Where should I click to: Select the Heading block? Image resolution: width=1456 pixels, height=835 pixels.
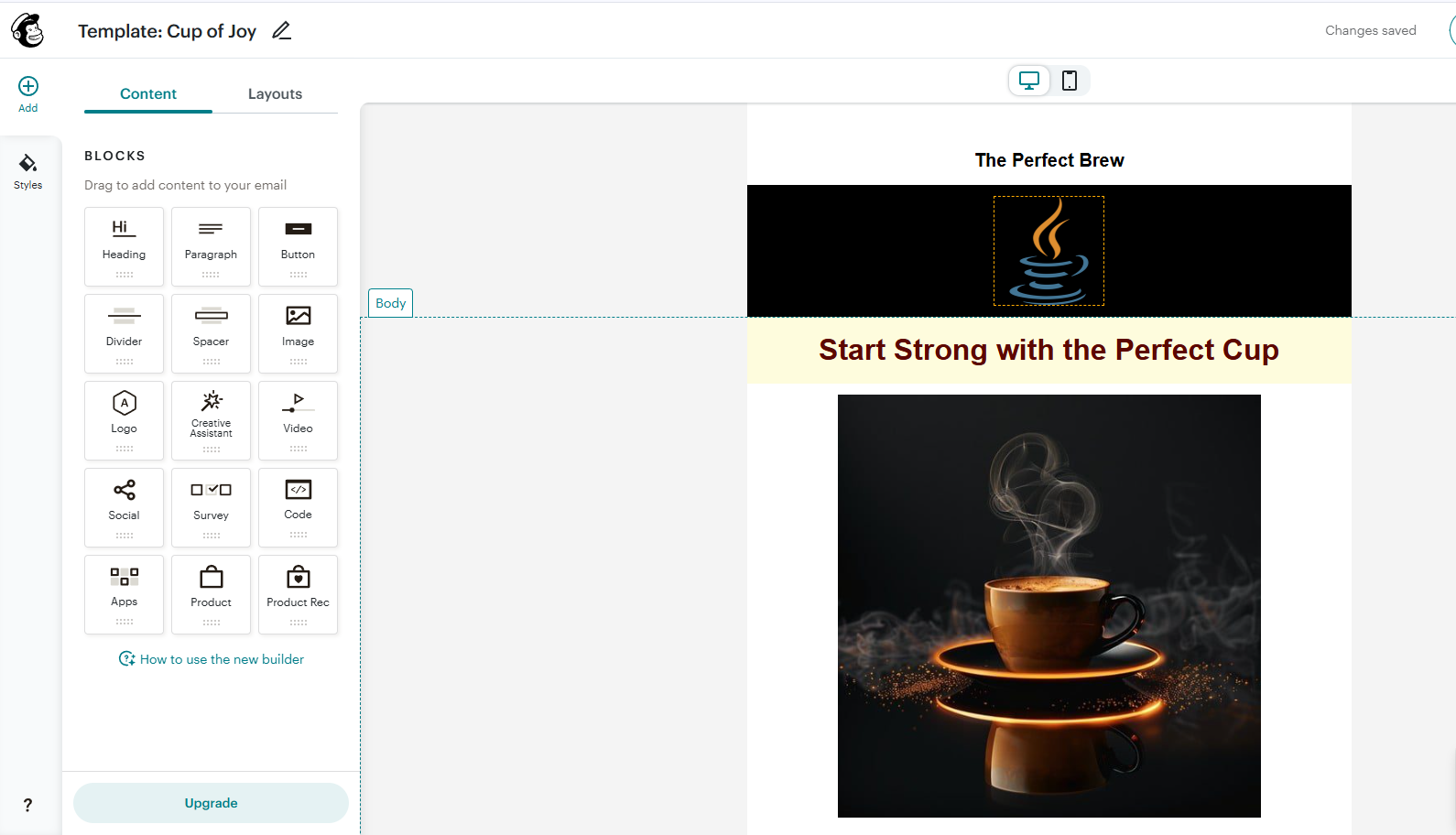(x=124, y=246)
